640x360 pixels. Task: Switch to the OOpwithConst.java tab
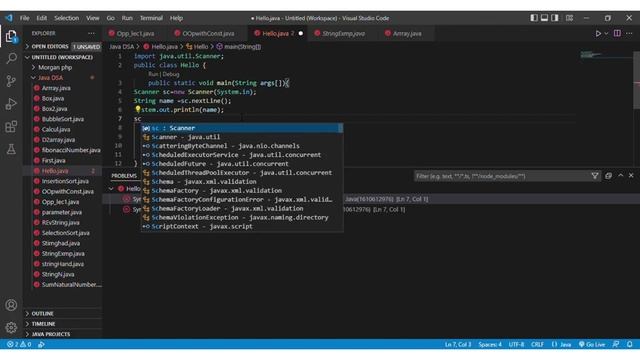(208, 33)
